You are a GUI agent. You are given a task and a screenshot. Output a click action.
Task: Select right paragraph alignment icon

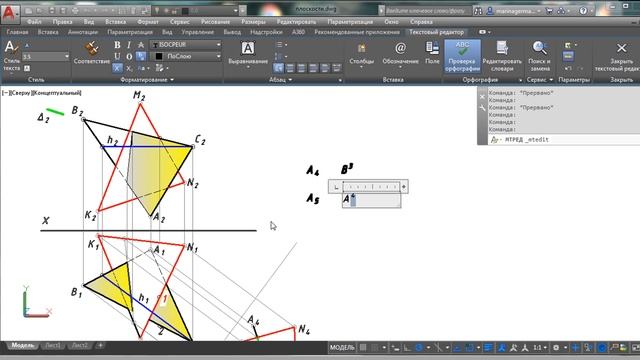(313, 68)
